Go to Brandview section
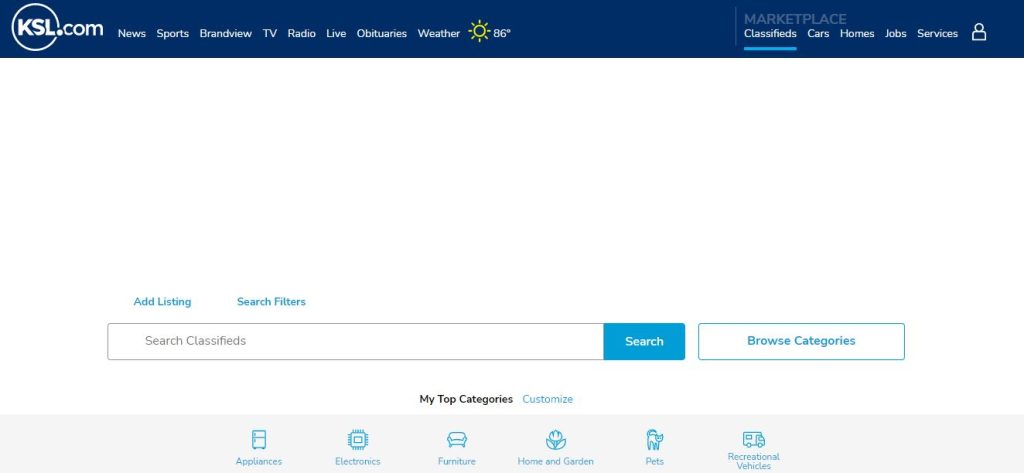Image resolution: width=1024 pixels, height=473 pixels. pyautogui.click(x=225, y=33)
